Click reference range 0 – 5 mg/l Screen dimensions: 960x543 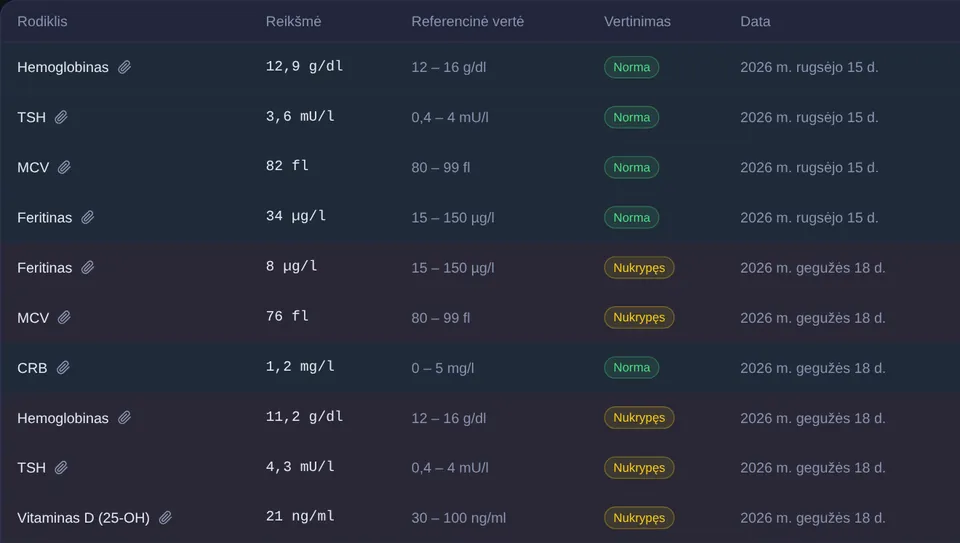[x=443, y=369]
